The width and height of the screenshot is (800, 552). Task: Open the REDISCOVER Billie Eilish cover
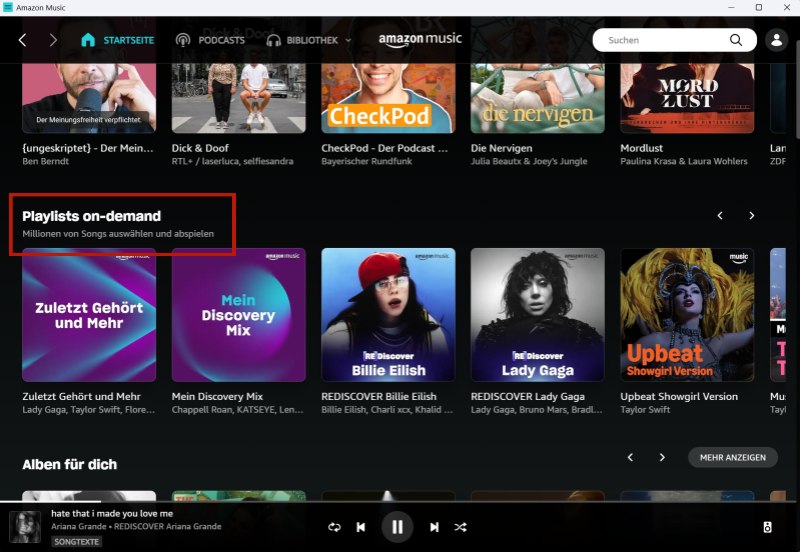[x=388, y=315]
